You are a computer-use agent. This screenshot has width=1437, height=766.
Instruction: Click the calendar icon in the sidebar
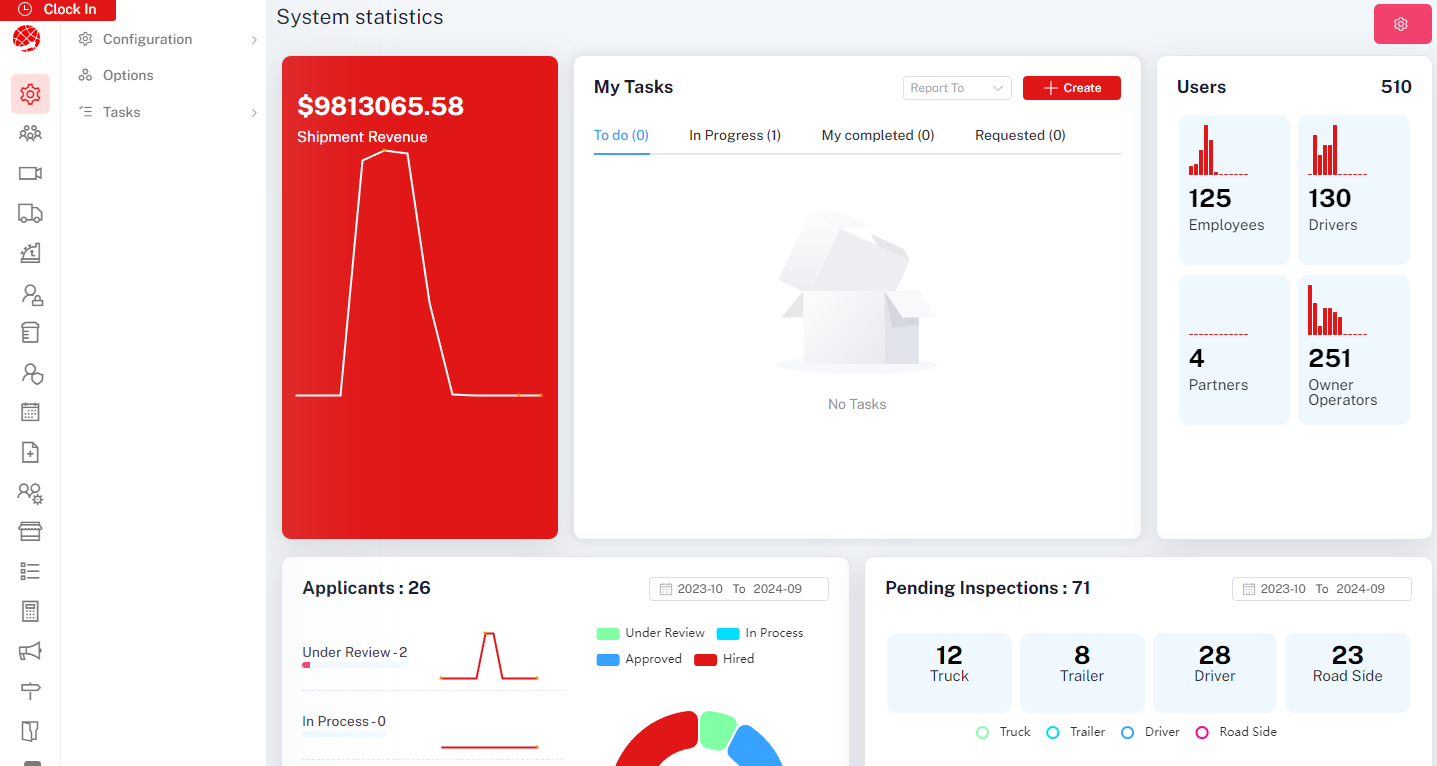click(x=30, y=412)
